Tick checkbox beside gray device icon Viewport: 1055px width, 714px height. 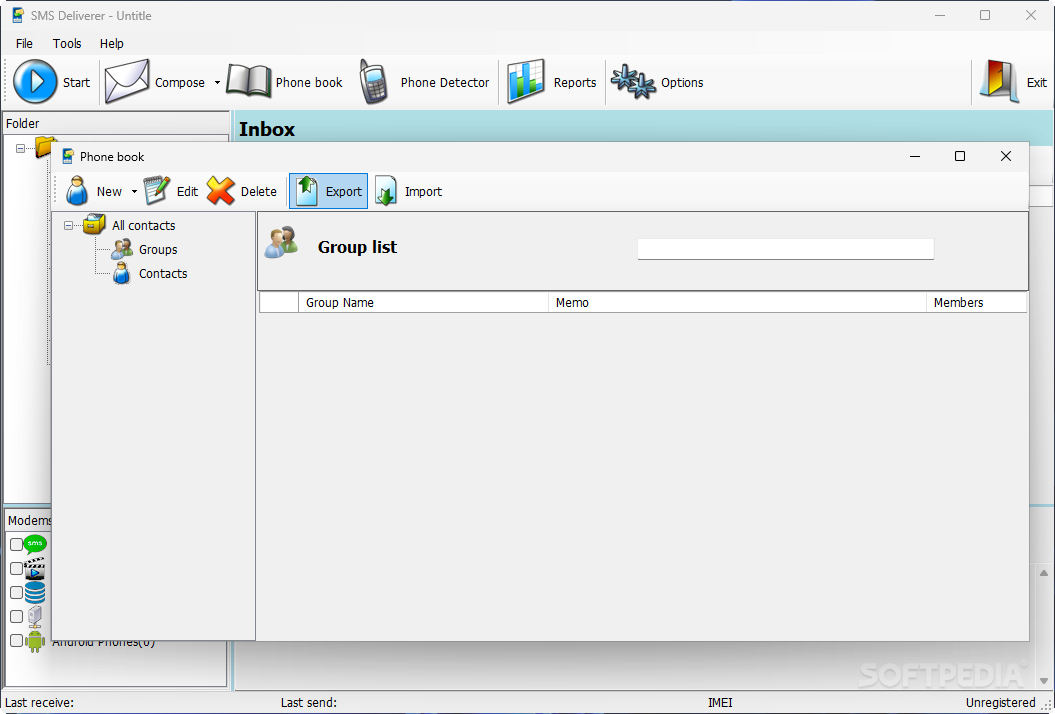[x=16, y=616]
